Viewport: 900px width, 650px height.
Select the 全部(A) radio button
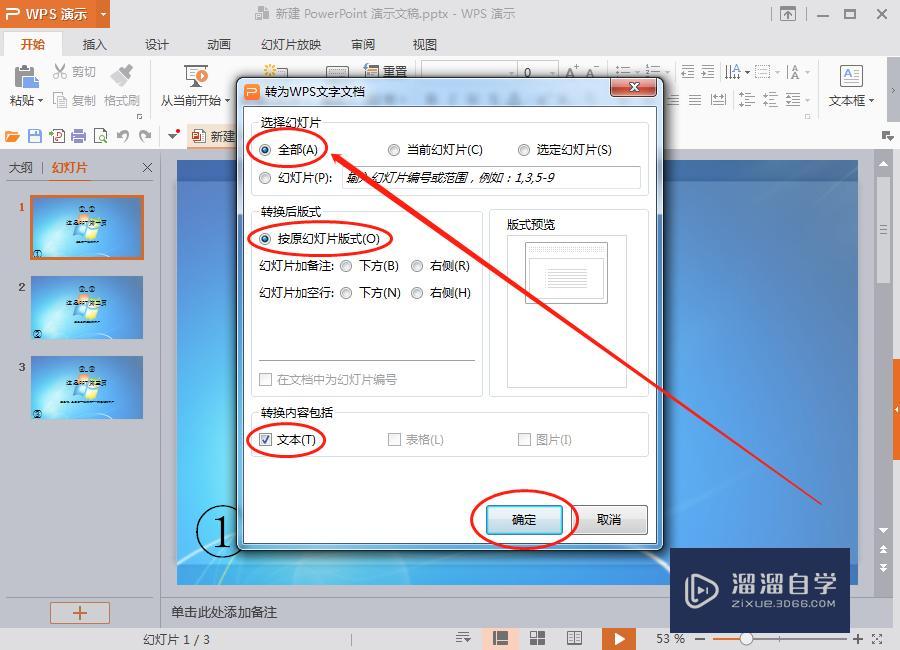(x=265, y=150)
